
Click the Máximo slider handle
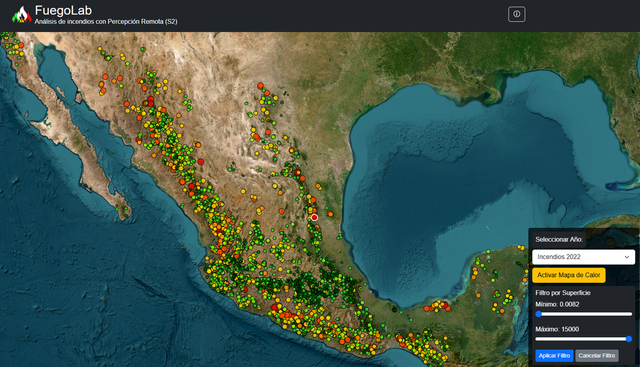tap(629, 339)
